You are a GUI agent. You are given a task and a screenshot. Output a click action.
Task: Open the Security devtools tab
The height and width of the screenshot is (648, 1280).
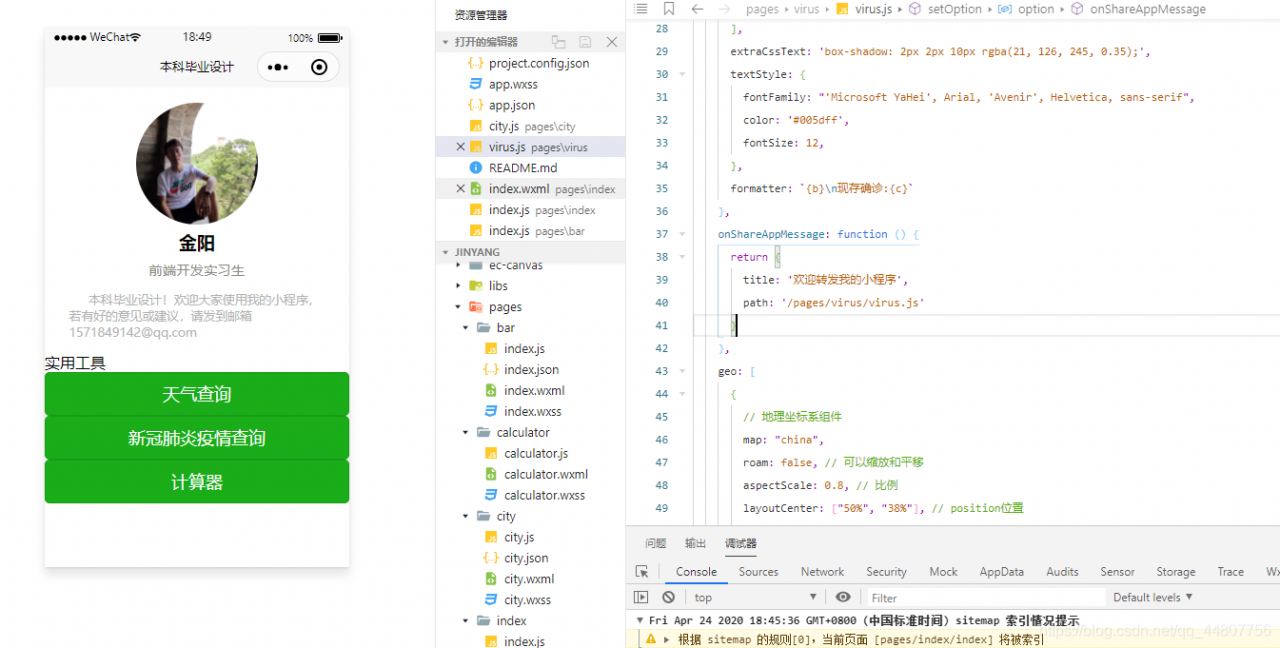tap(886, 572)
